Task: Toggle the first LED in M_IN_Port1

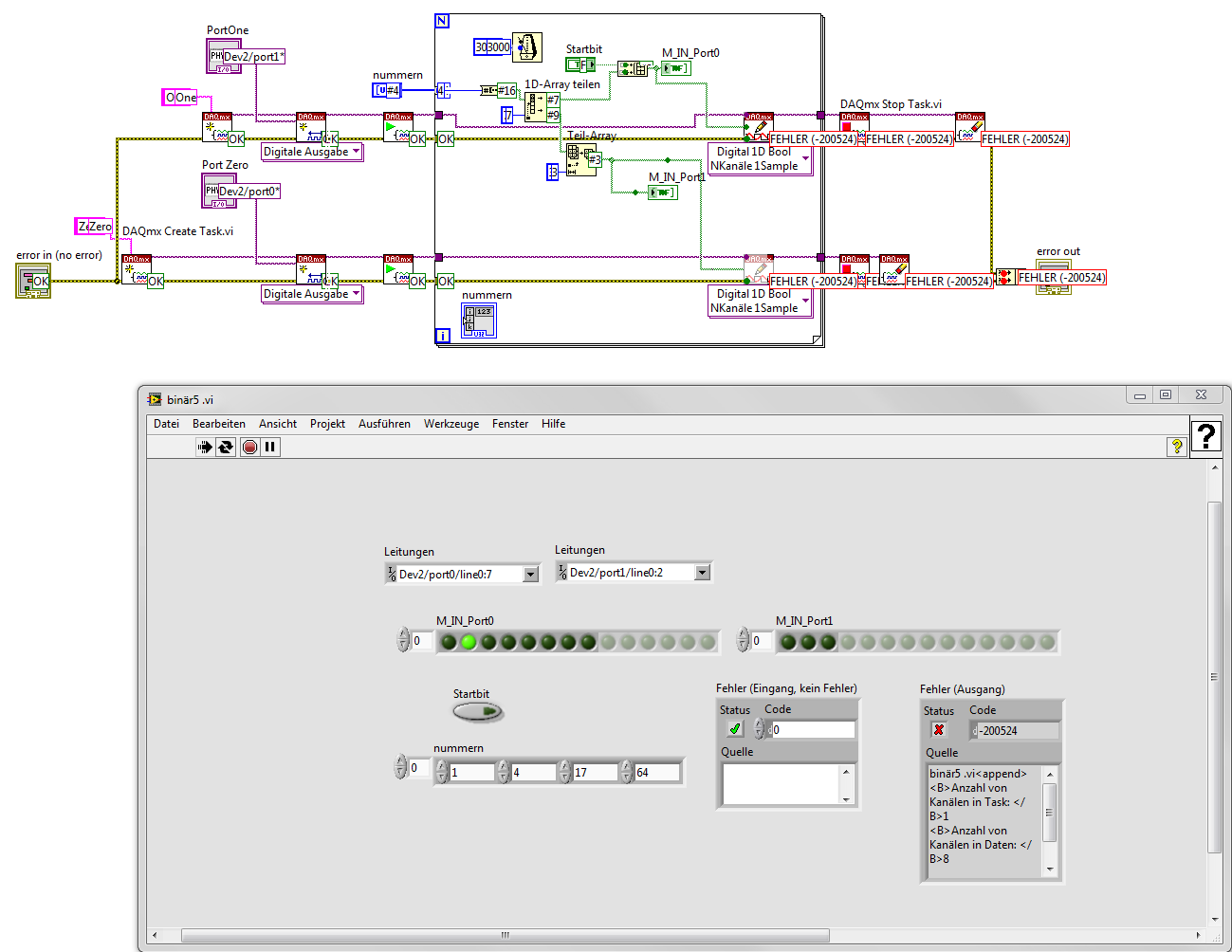Action: point(787,642)
